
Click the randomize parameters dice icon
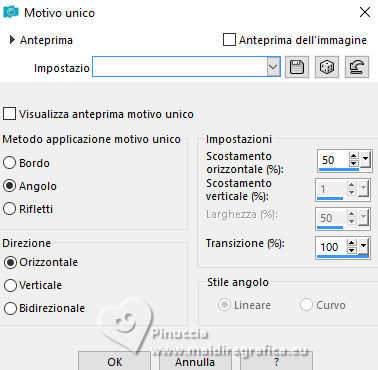pyautogui.click(x=327, y=67)
